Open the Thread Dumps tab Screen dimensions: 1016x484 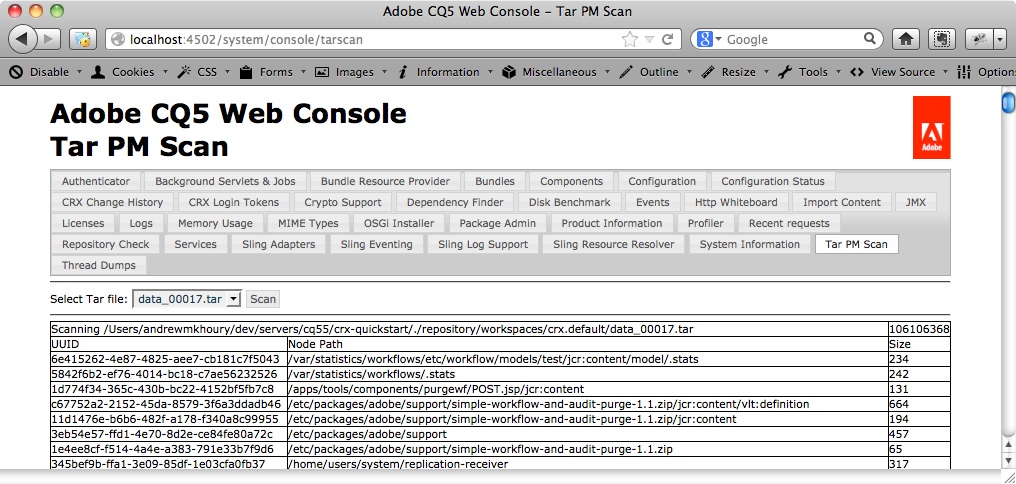98,265
